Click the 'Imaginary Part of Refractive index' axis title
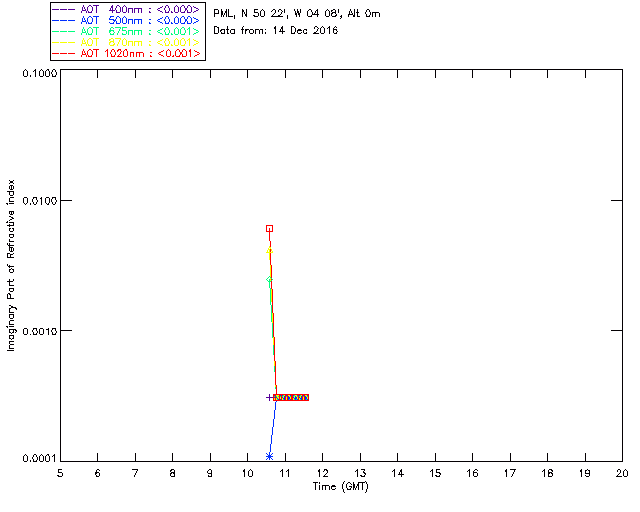This screenshot has width=640, height=512. pyautogui.click(x=11, y=265)
